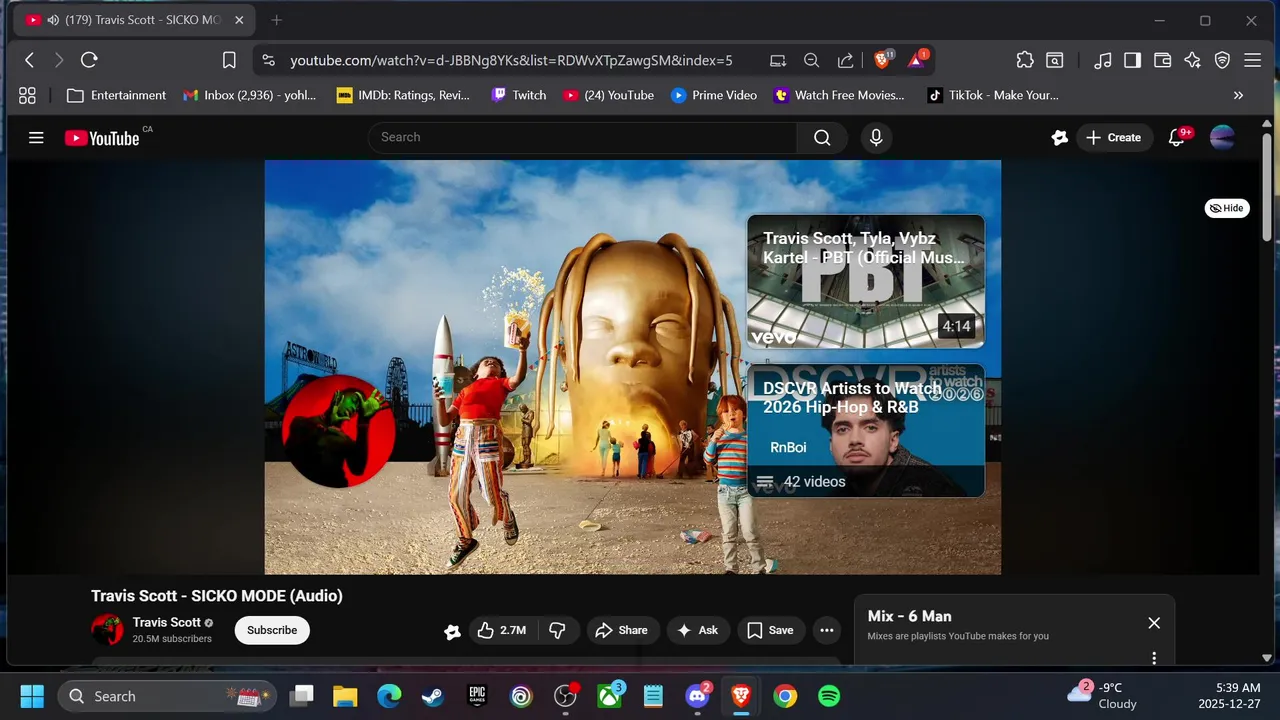The image size is (1280, 720).
Task: Click the YouTube search magnifier button
Action: tap(822, 138)
